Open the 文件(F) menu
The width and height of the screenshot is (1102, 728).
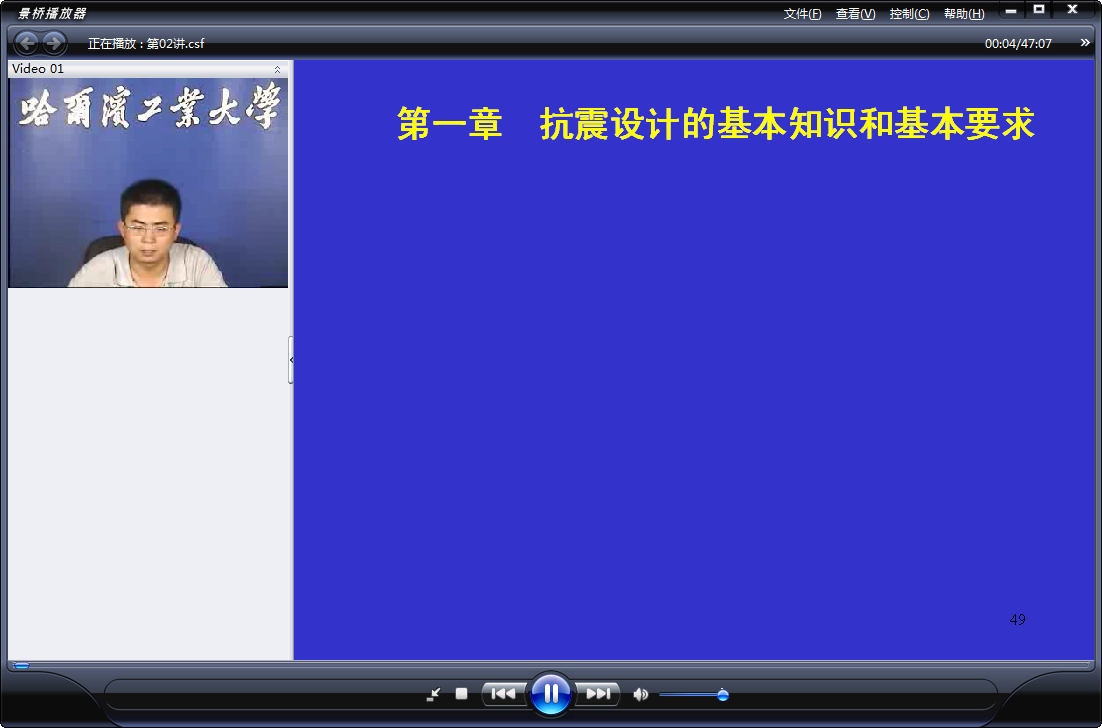803,14
